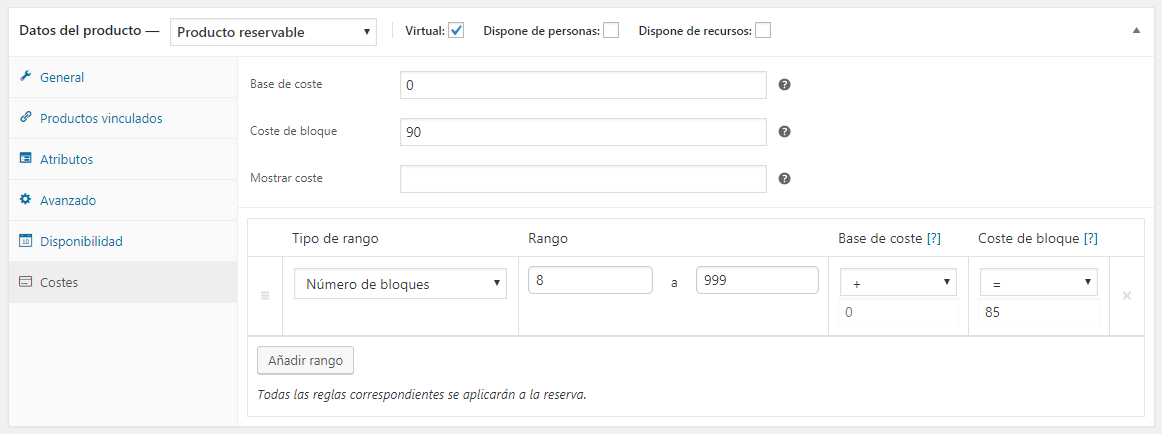Click the drag handle of range row
Image resolution: width=1162 pixels, height=434 pixels.
(x=265, y=296)
